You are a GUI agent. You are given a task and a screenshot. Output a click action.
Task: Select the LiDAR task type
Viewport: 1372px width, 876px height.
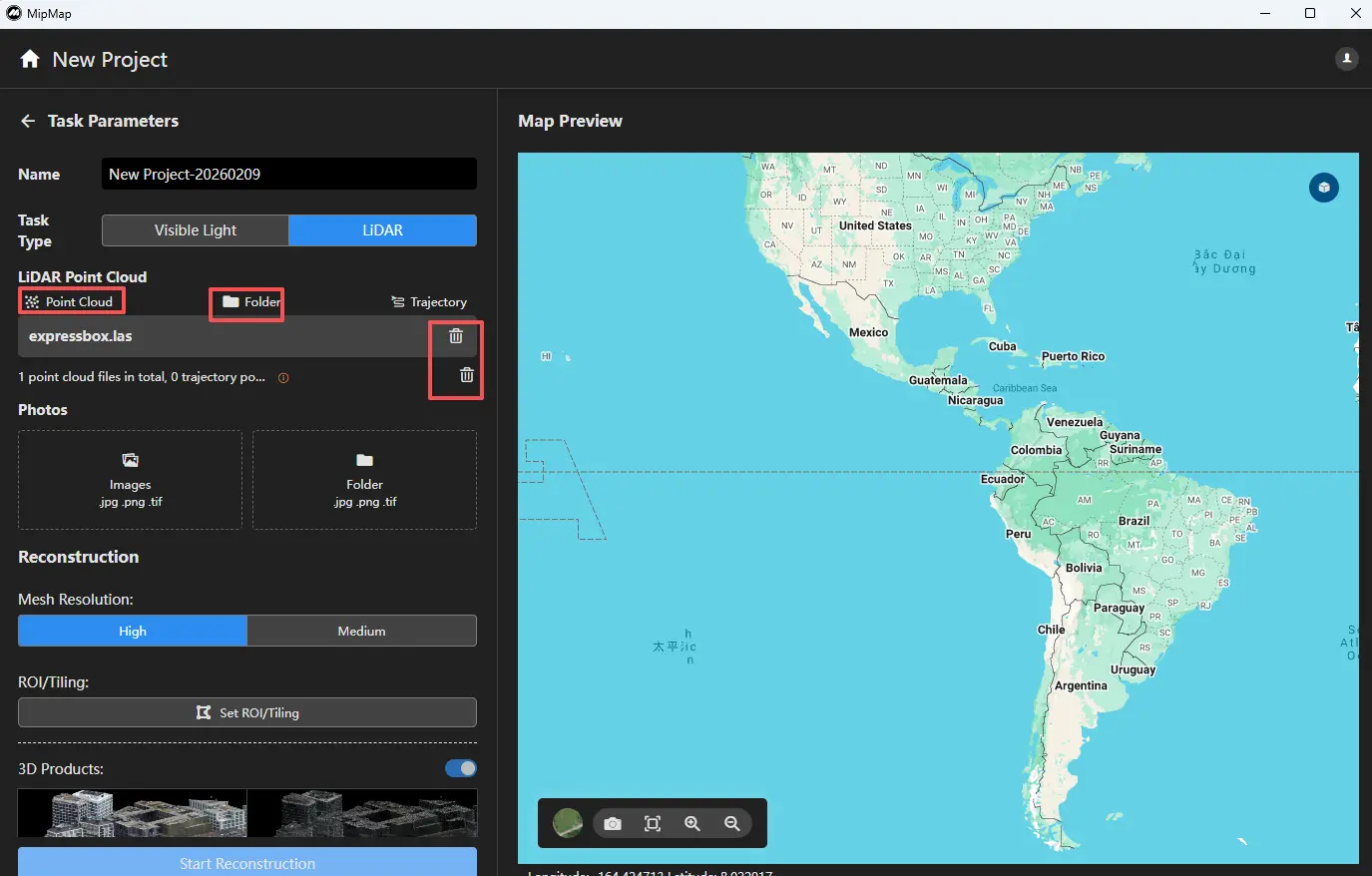(x=382, y=230)
